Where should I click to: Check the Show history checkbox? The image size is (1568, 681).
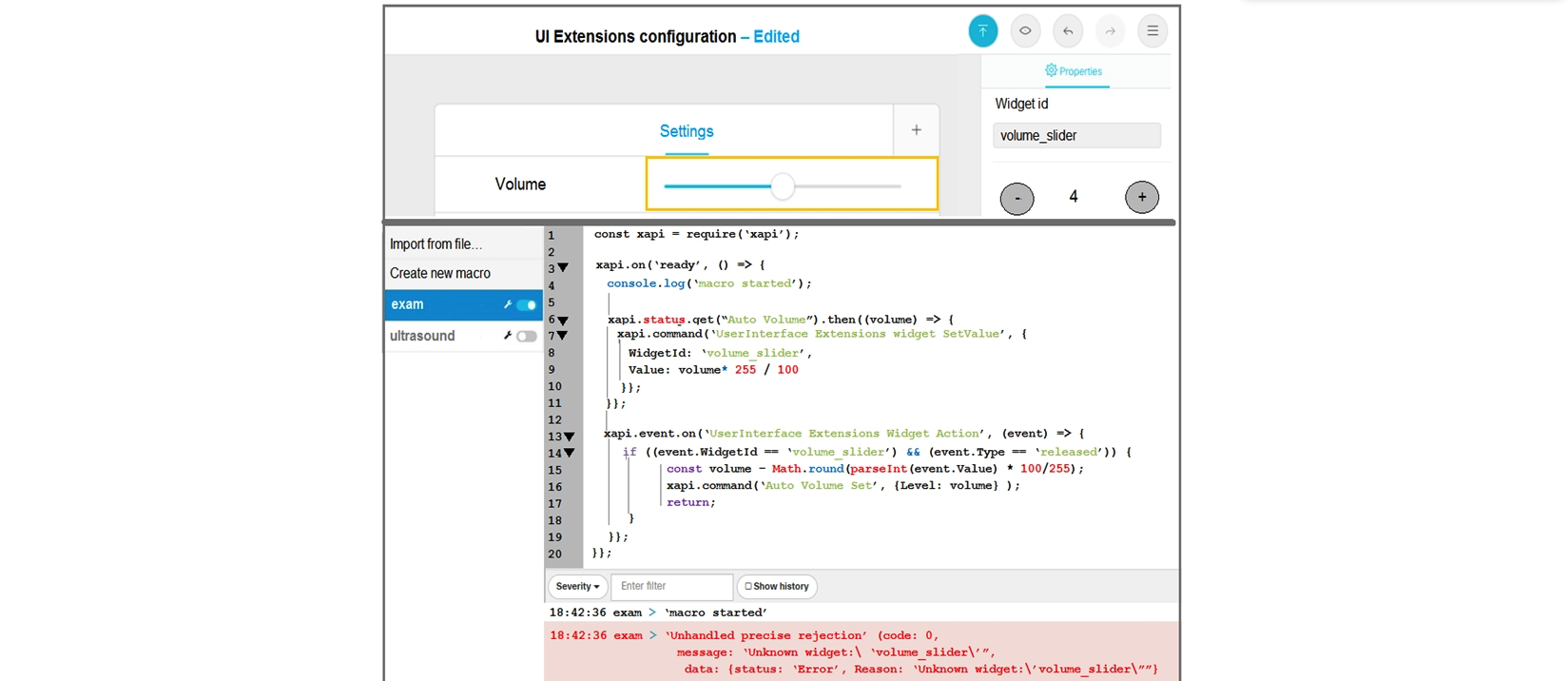[748, 586]
